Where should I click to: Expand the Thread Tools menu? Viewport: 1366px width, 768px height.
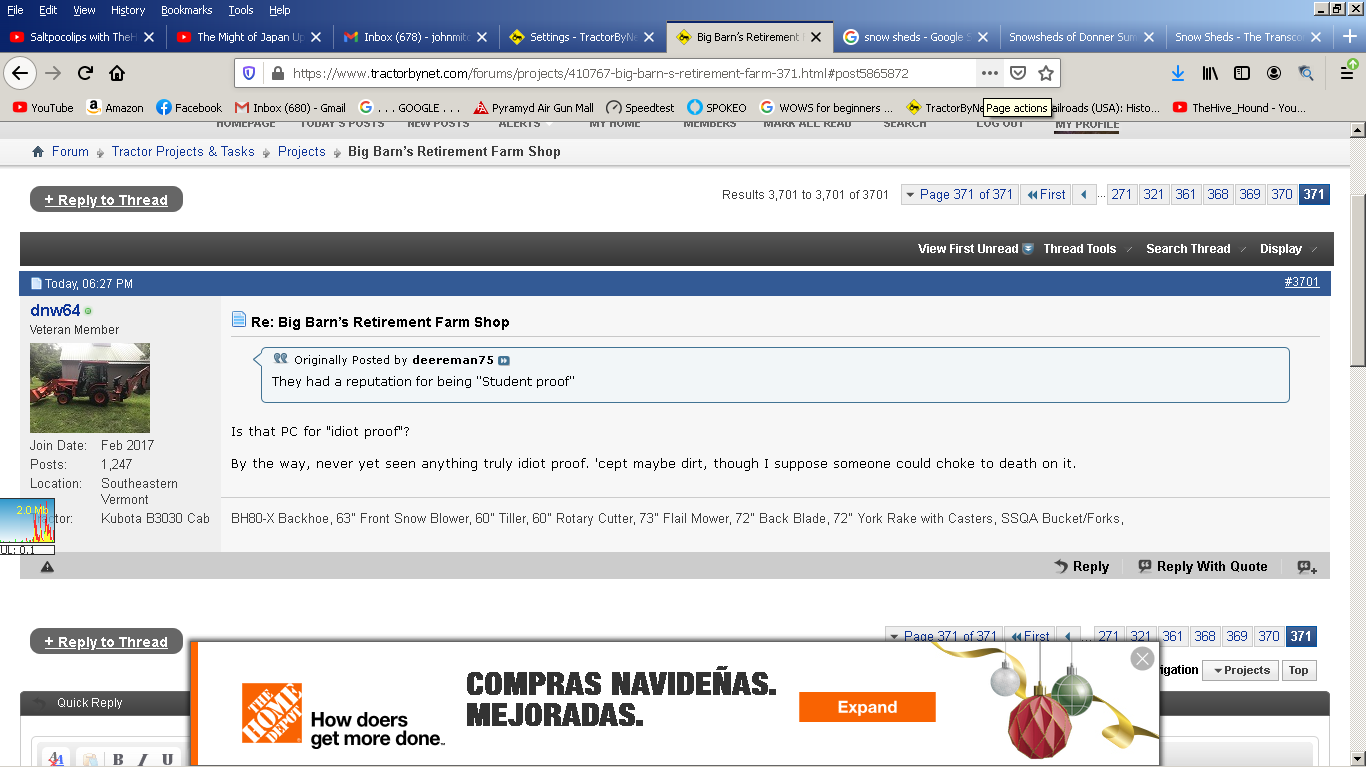[x=1080, y=249]
